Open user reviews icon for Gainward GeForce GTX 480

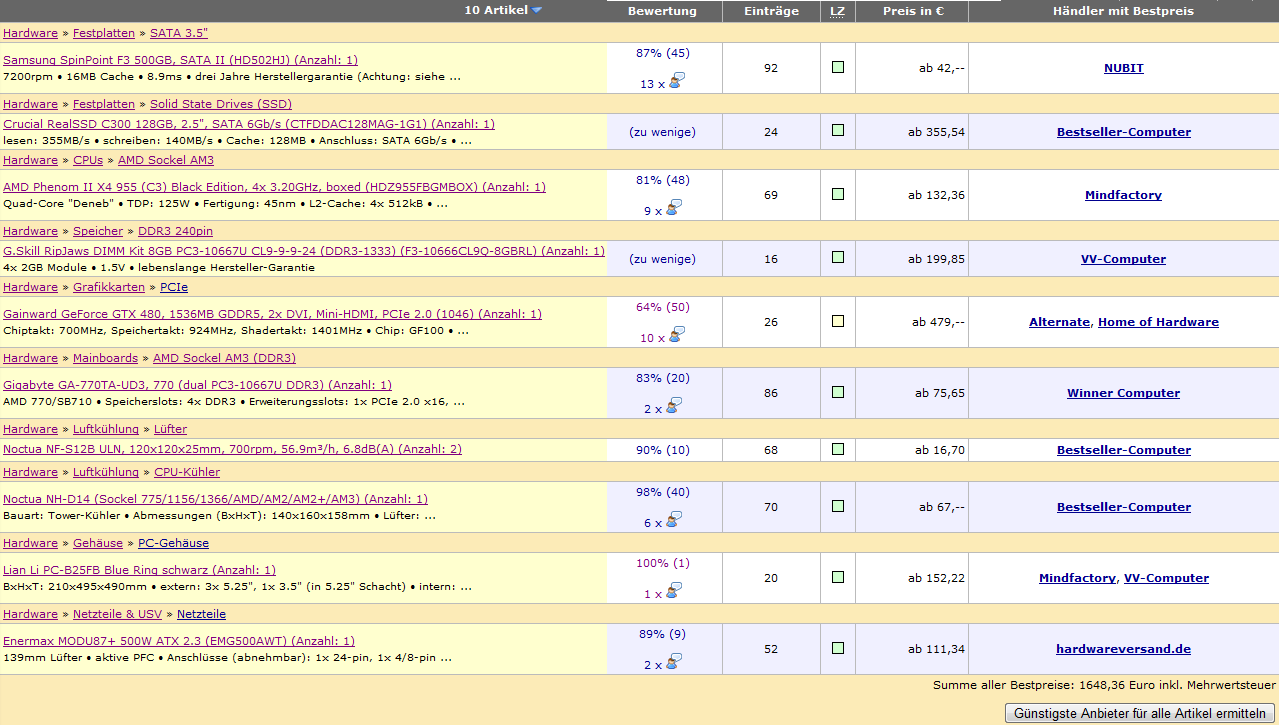click(677, 335)
